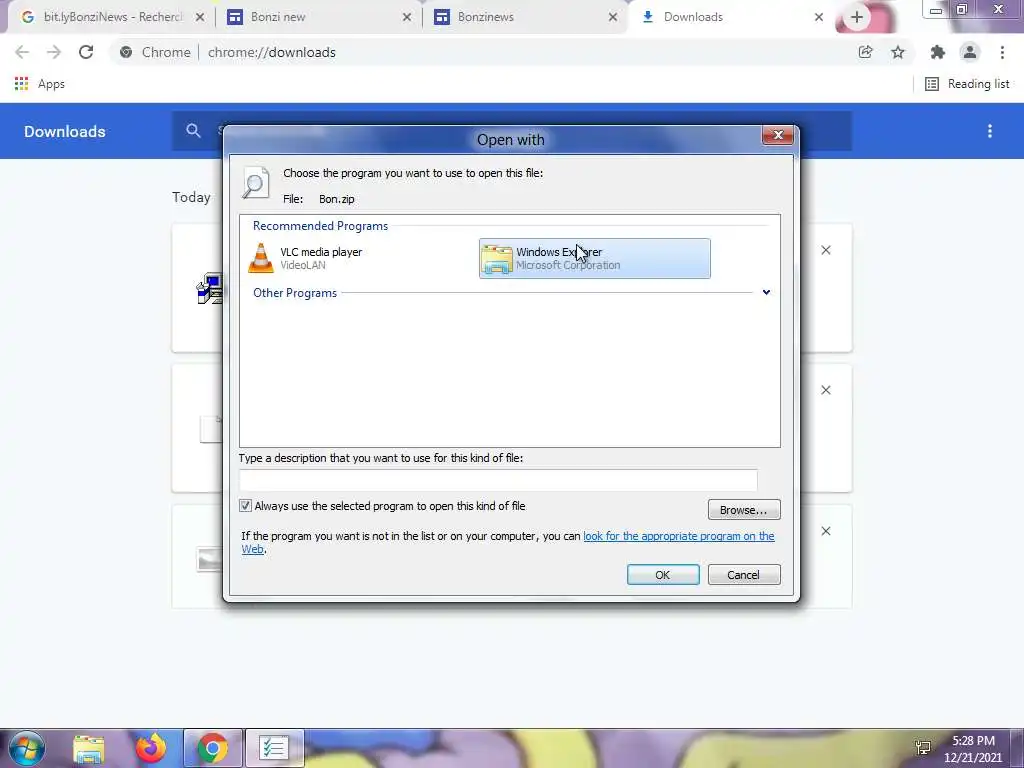Reload the current page
This screenshot has width=1024, height=768.
click(x=86, y=52)
